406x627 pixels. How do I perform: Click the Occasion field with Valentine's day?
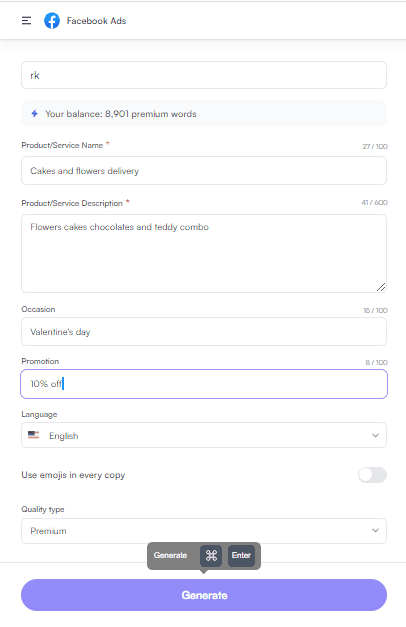[204, 331]
